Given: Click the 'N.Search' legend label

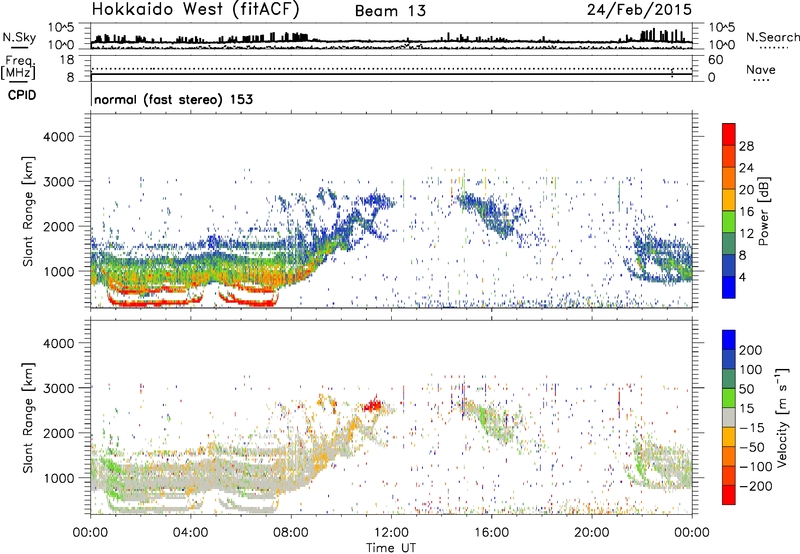Looking at the screenshot, I should click(x=772, y=37).
